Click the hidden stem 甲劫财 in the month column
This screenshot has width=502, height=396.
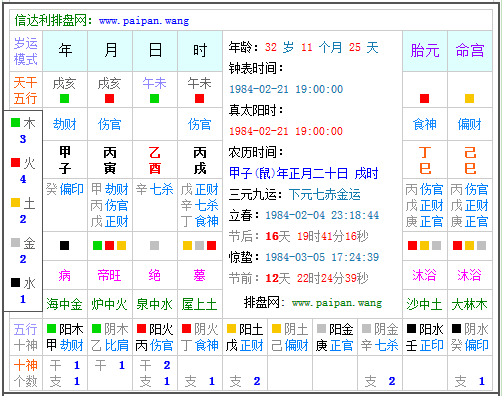[x=110, y=189]
